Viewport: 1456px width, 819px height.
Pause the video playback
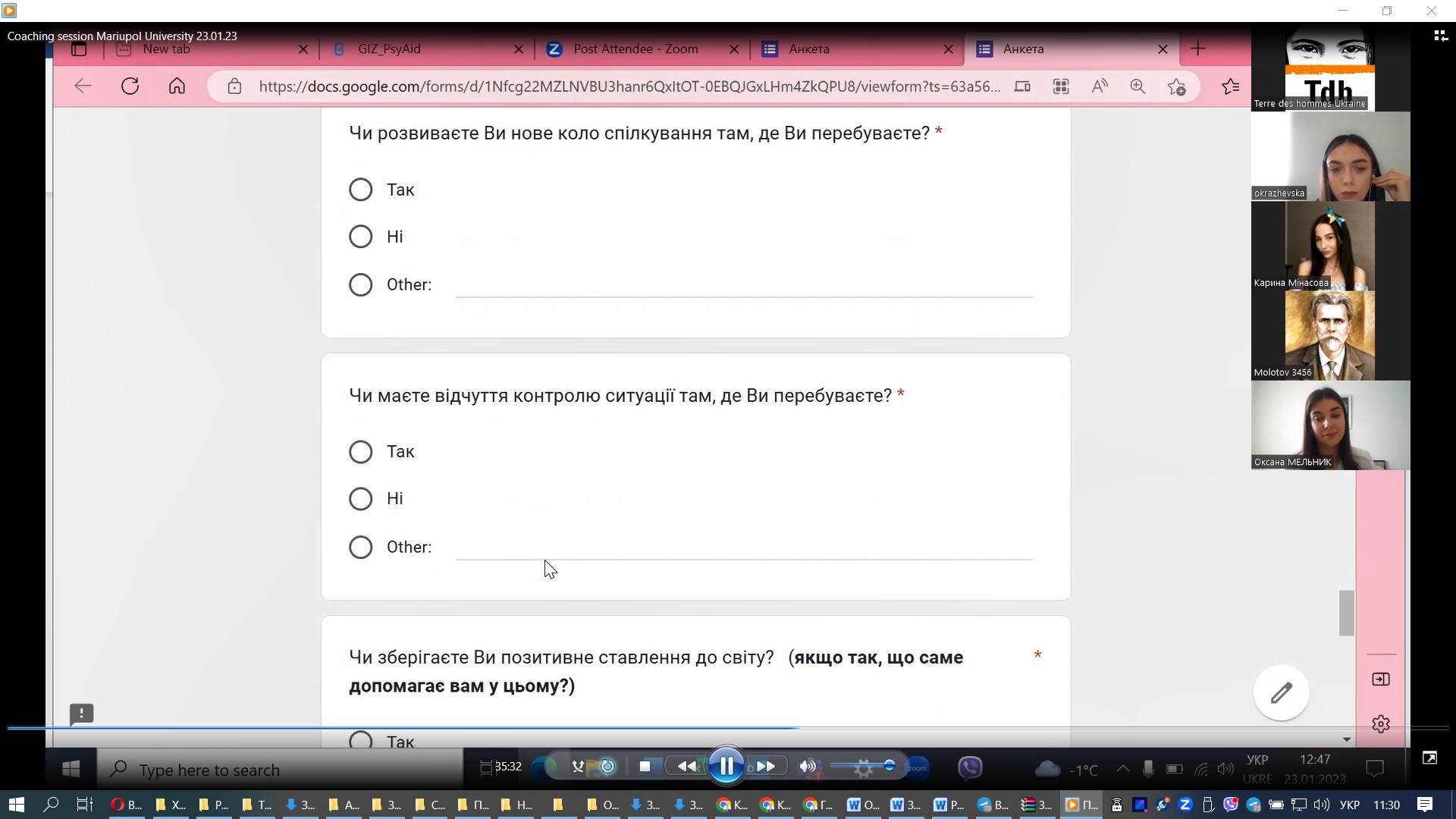726,767
